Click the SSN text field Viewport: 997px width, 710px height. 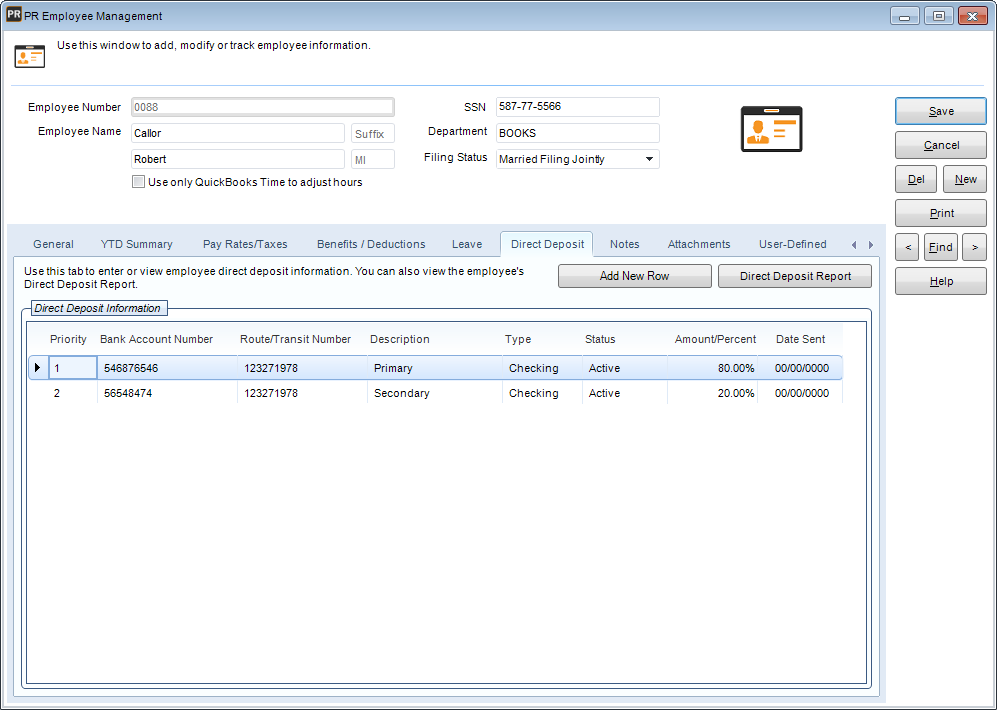(x=577, y=107)
